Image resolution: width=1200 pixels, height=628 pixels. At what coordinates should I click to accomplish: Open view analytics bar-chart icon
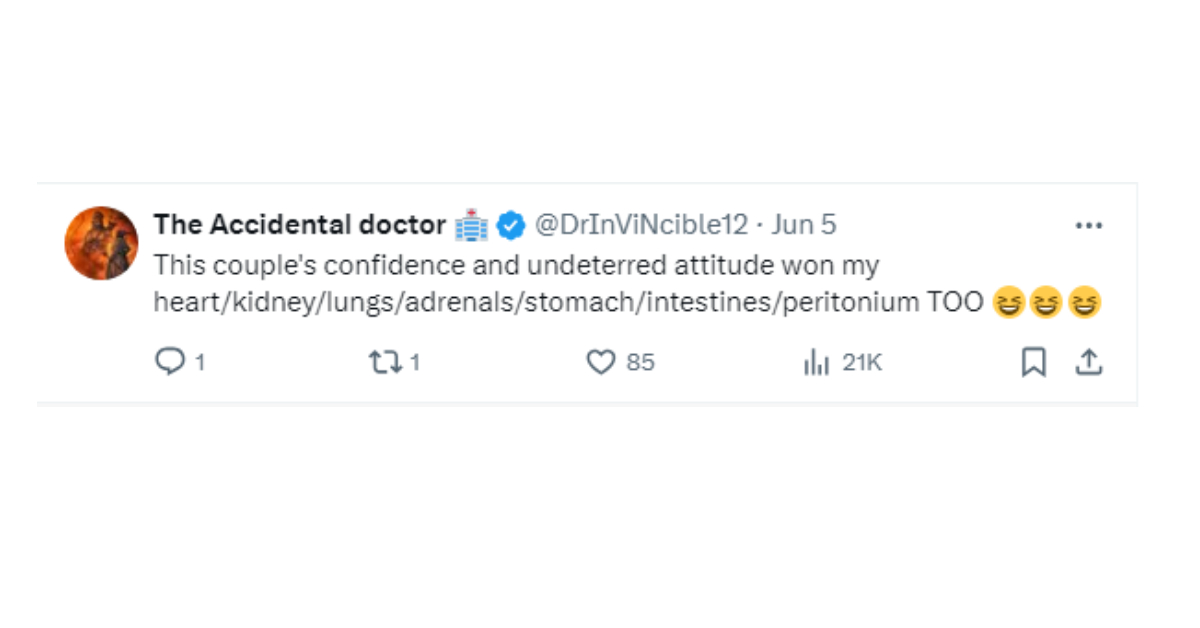pyautogui.click(x=817, y=362)
